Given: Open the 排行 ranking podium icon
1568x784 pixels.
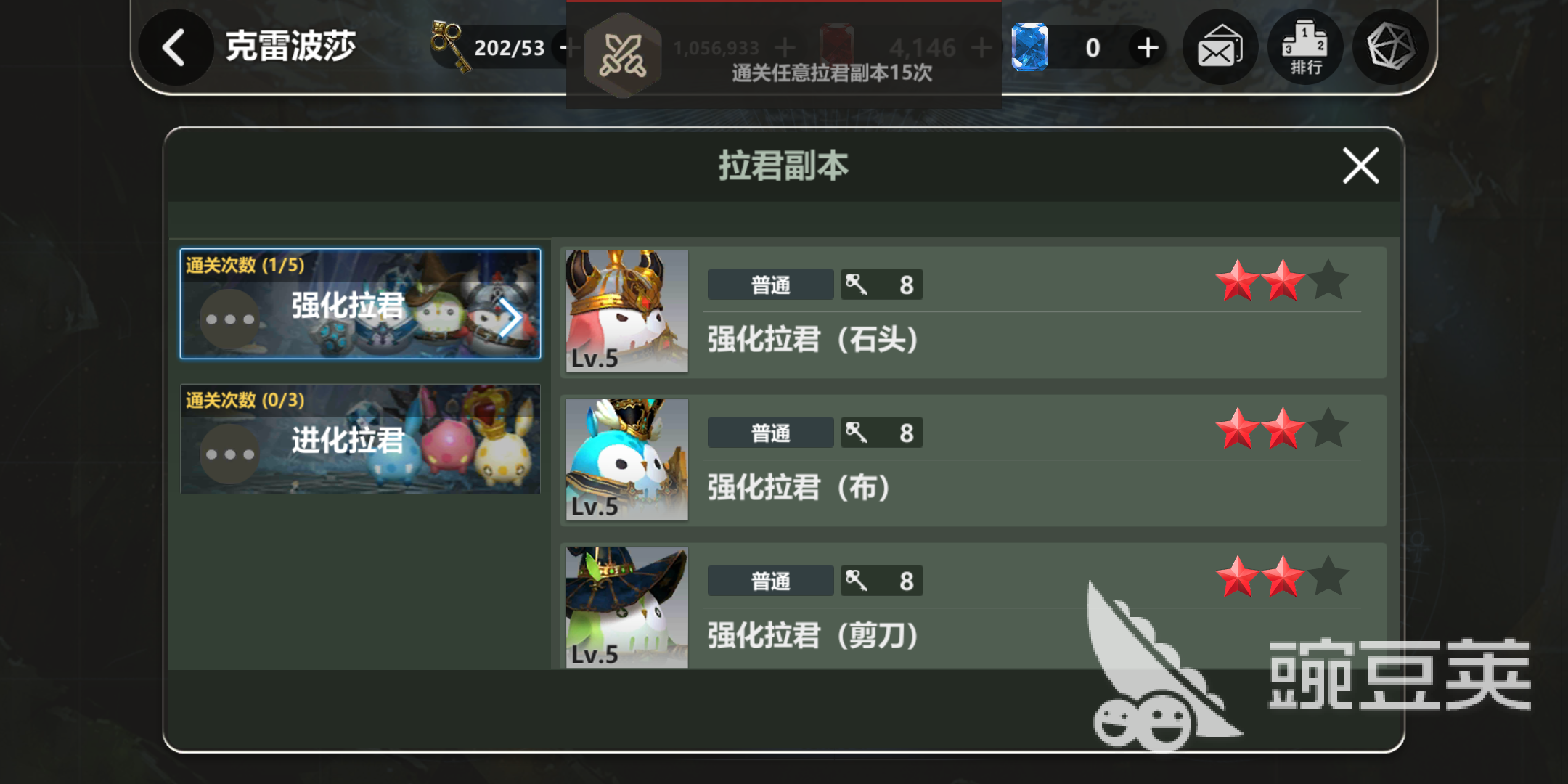Looking at the screenshot, I should [1304, 48].
